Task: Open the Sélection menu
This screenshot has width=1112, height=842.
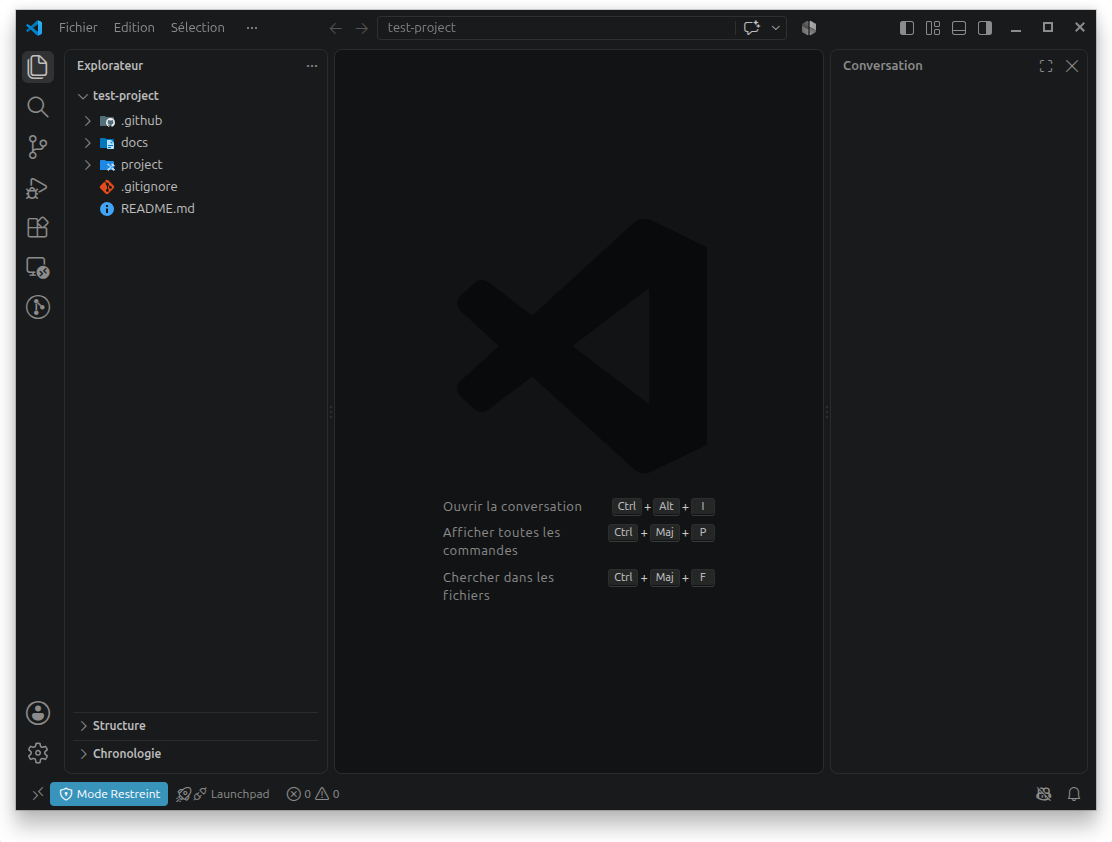Action: [198, 28]
